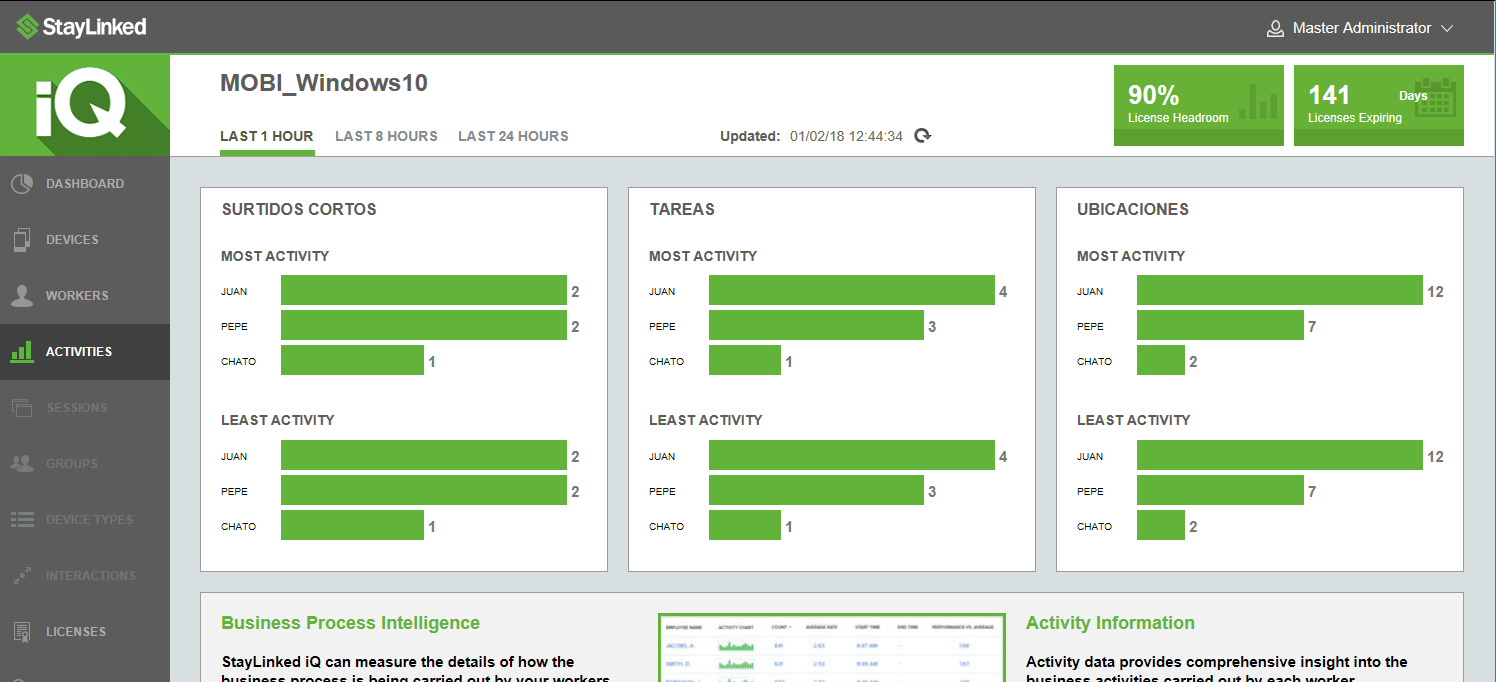Open Licenses using its certificate icon
This screenshot has width=1496, height=682.
pyautogui.click(x=22, y=632)
